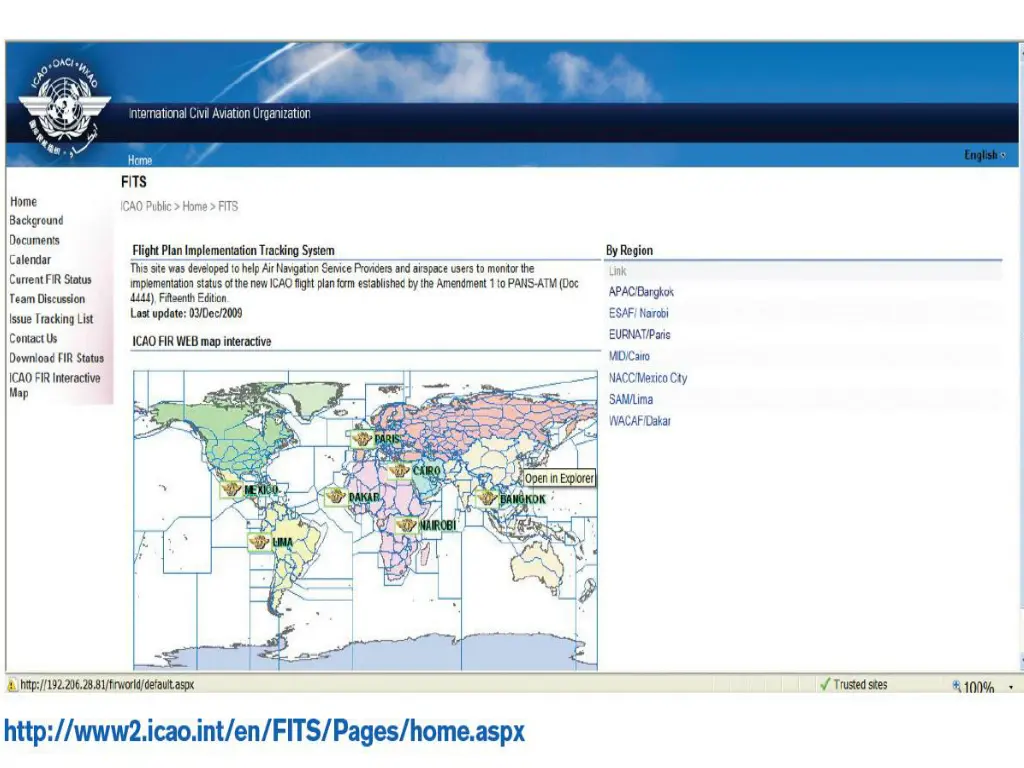Open Team Discussion page
1024x768 pixels.
47,299
